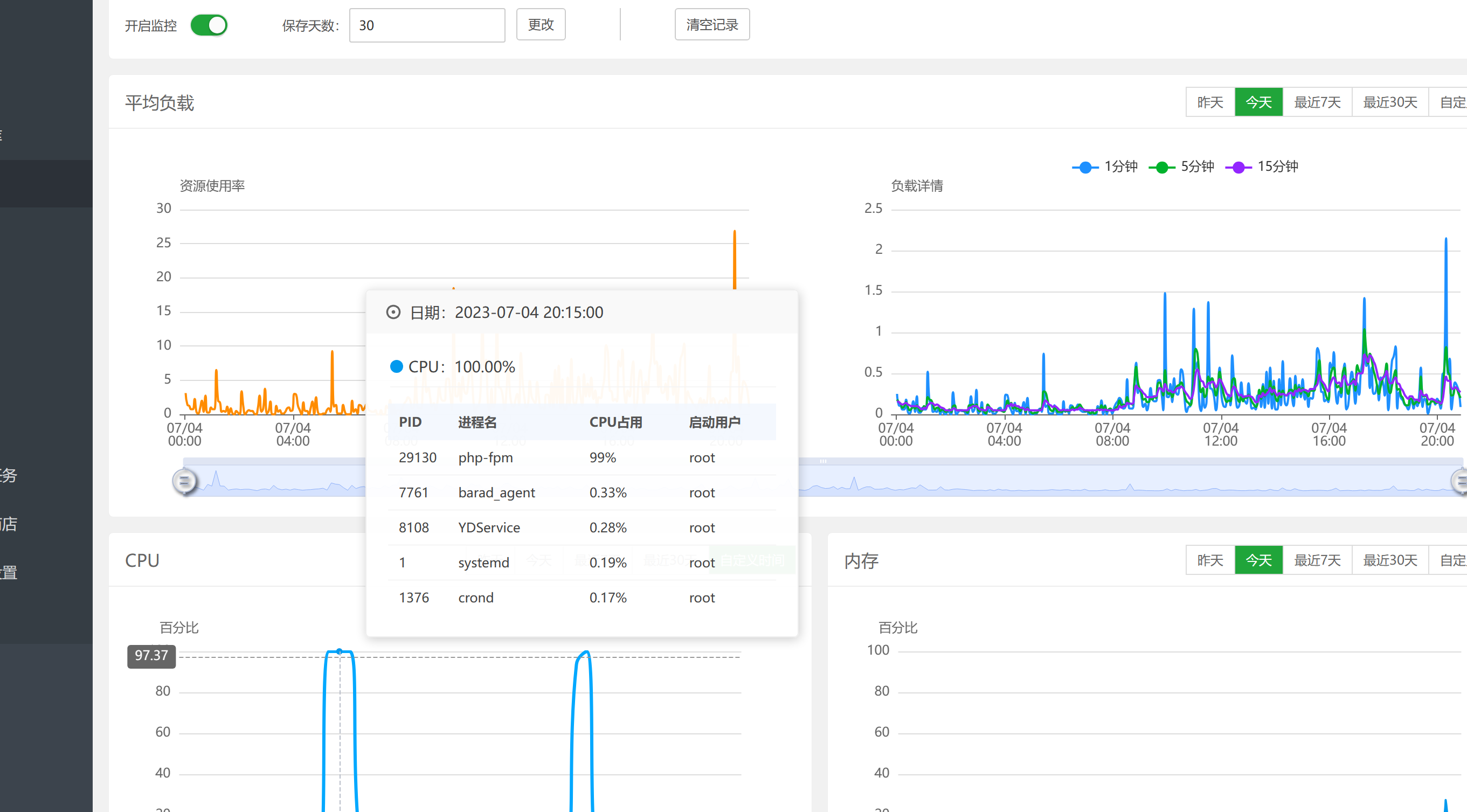Select 今天 tab in 平均负载 panel
This screenshot has height=812, width=1467.
tap(1258, 102)
